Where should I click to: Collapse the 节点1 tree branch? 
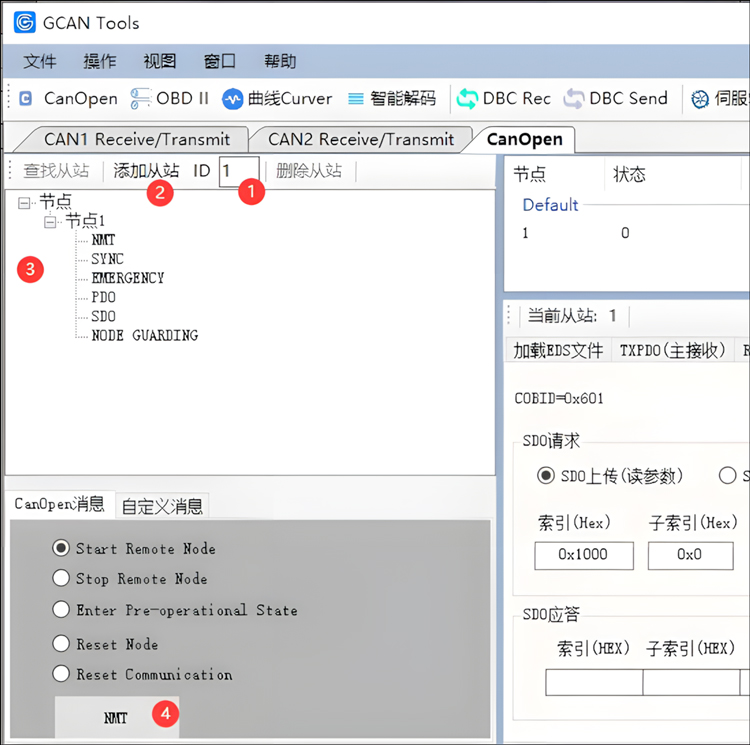(x=50, y=221)
